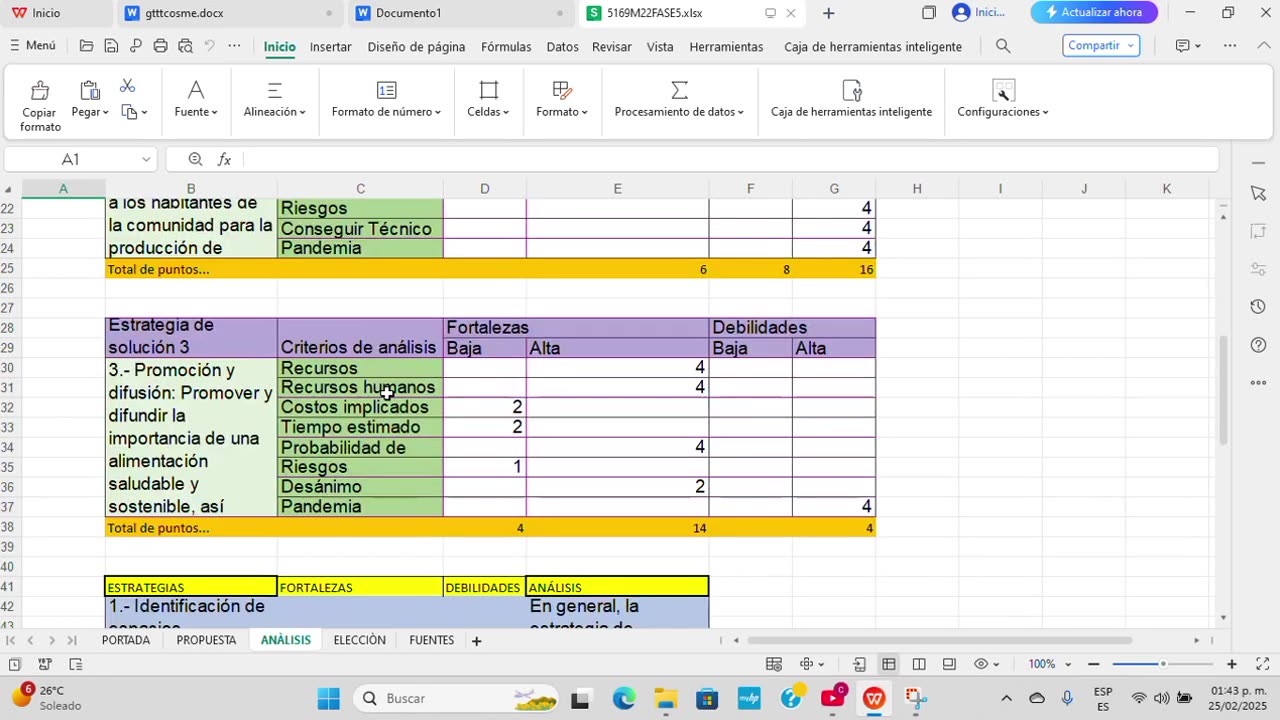
Task: Click the zoom in plus icon
Action: pyautogui.click(x=1232, y=664)
